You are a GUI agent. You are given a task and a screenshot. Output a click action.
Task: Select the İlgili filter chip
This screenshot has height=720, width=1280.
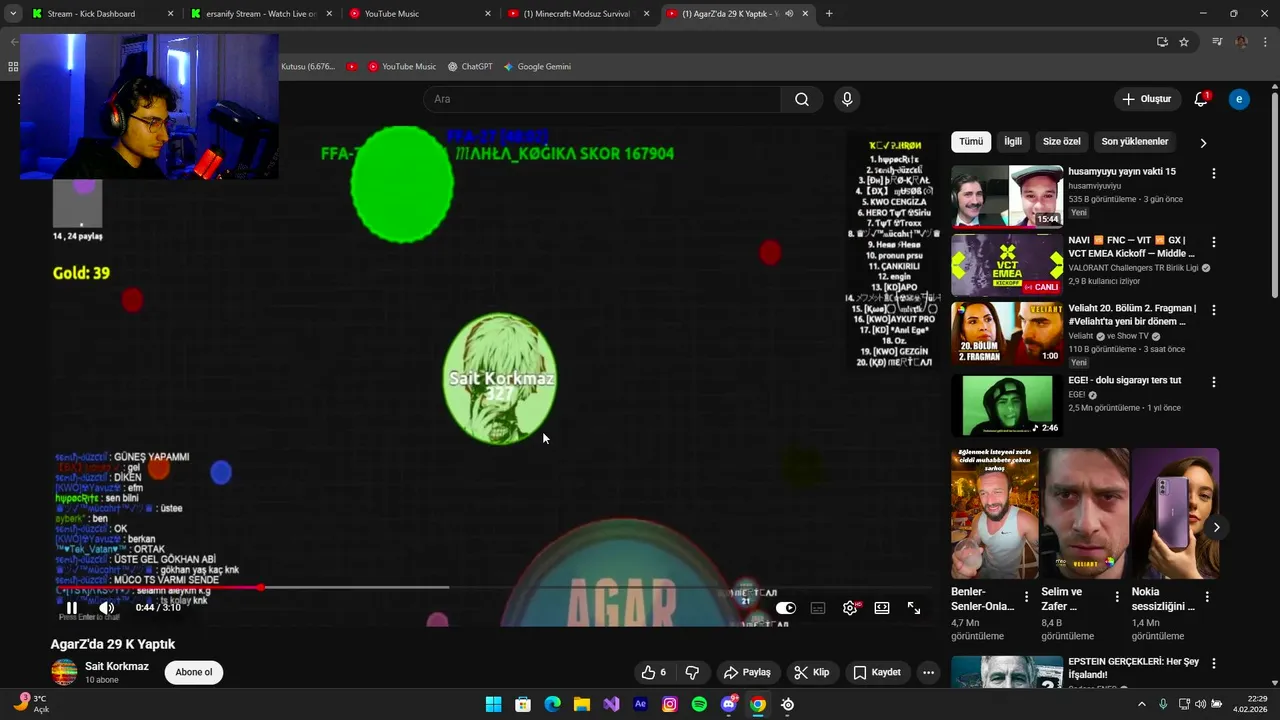pos(1013,142)
